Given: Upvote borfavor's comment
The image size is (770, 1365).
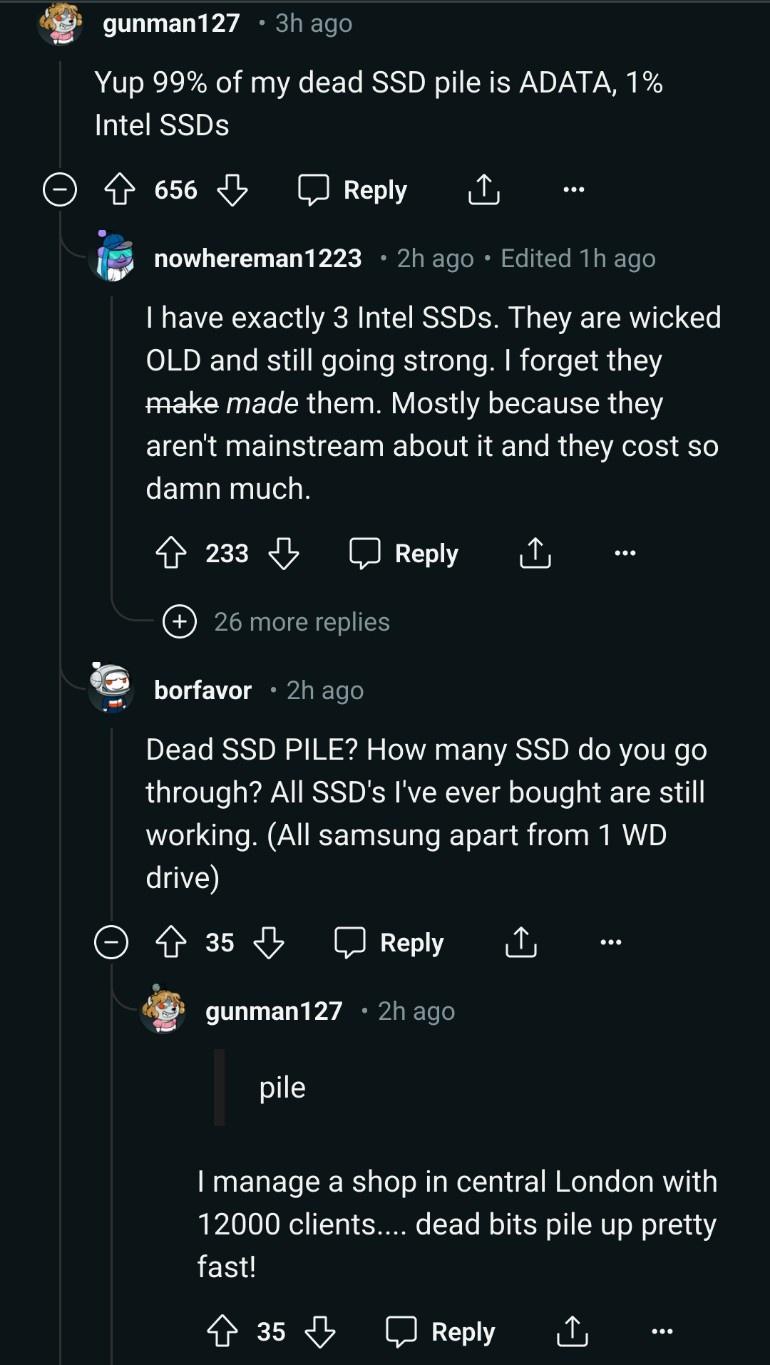Looking at the screenshot, I should point(170,942).
